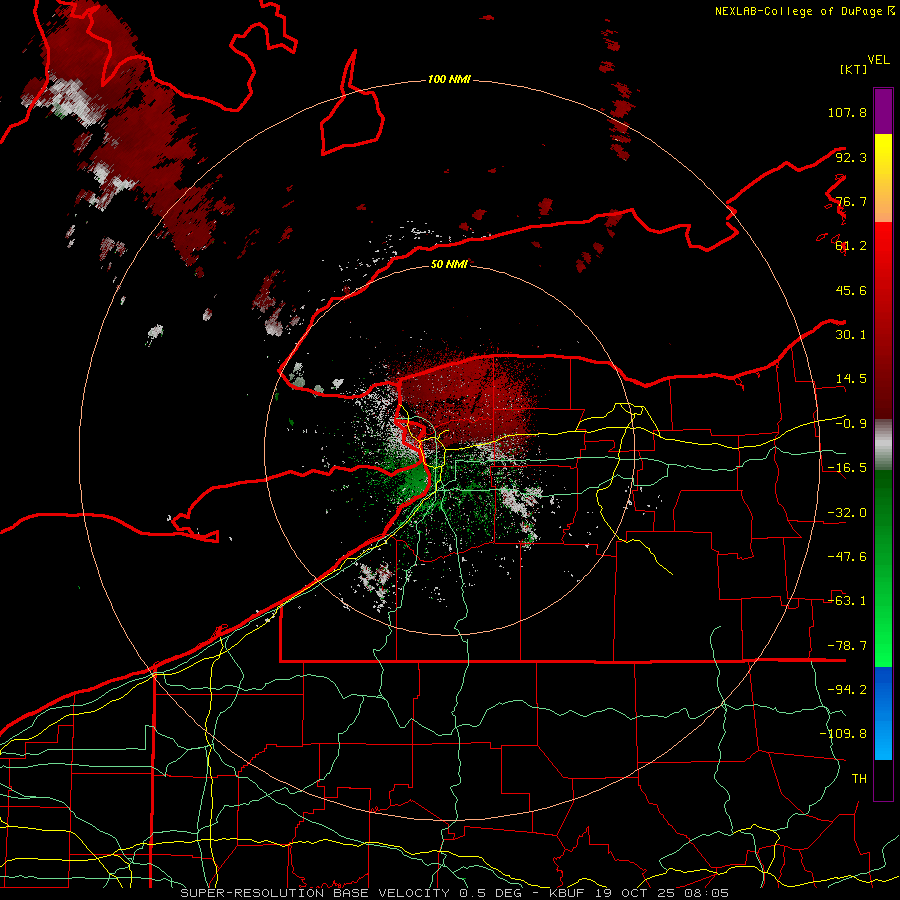Image resolution: width=900 pixels, height=900 pixels.
Task: Select the 76.7 scale value
Action: 851,201
